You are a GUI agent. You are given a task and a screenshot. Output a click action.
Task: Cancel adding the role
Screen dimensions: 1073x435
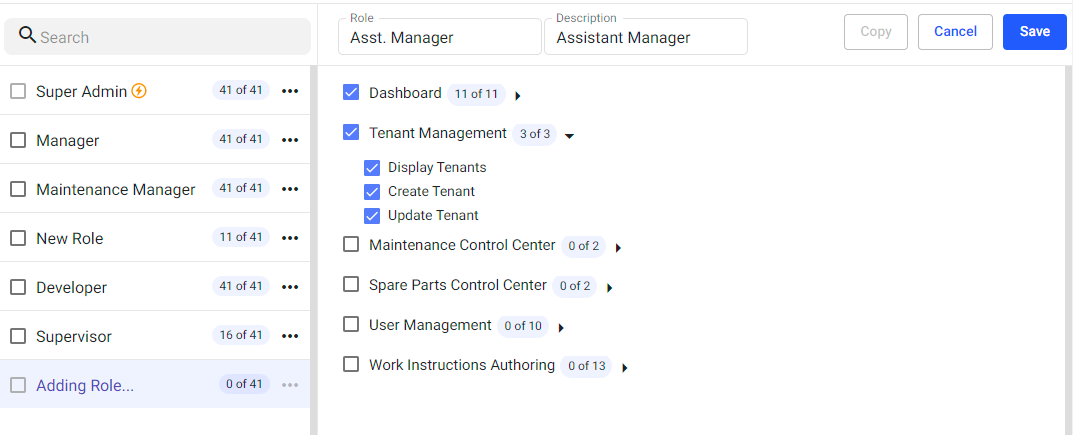pos(955,31)
